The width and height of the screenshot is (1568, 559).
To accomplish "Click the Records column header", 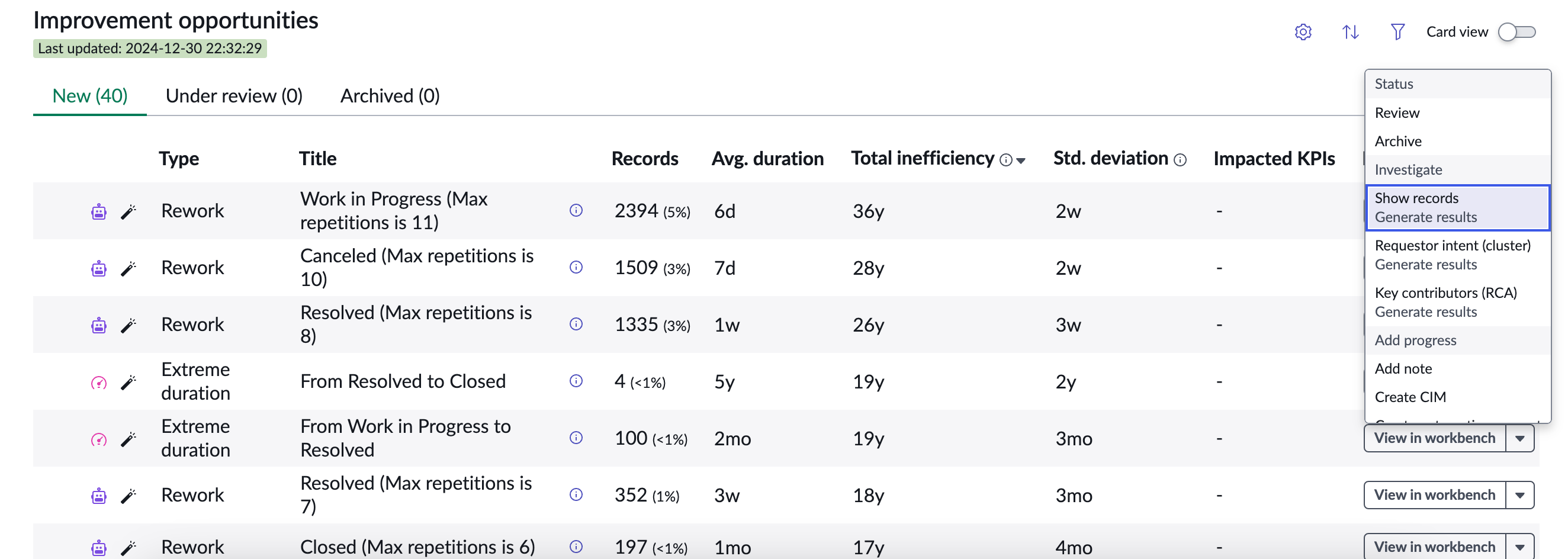I will pos(645,158).
